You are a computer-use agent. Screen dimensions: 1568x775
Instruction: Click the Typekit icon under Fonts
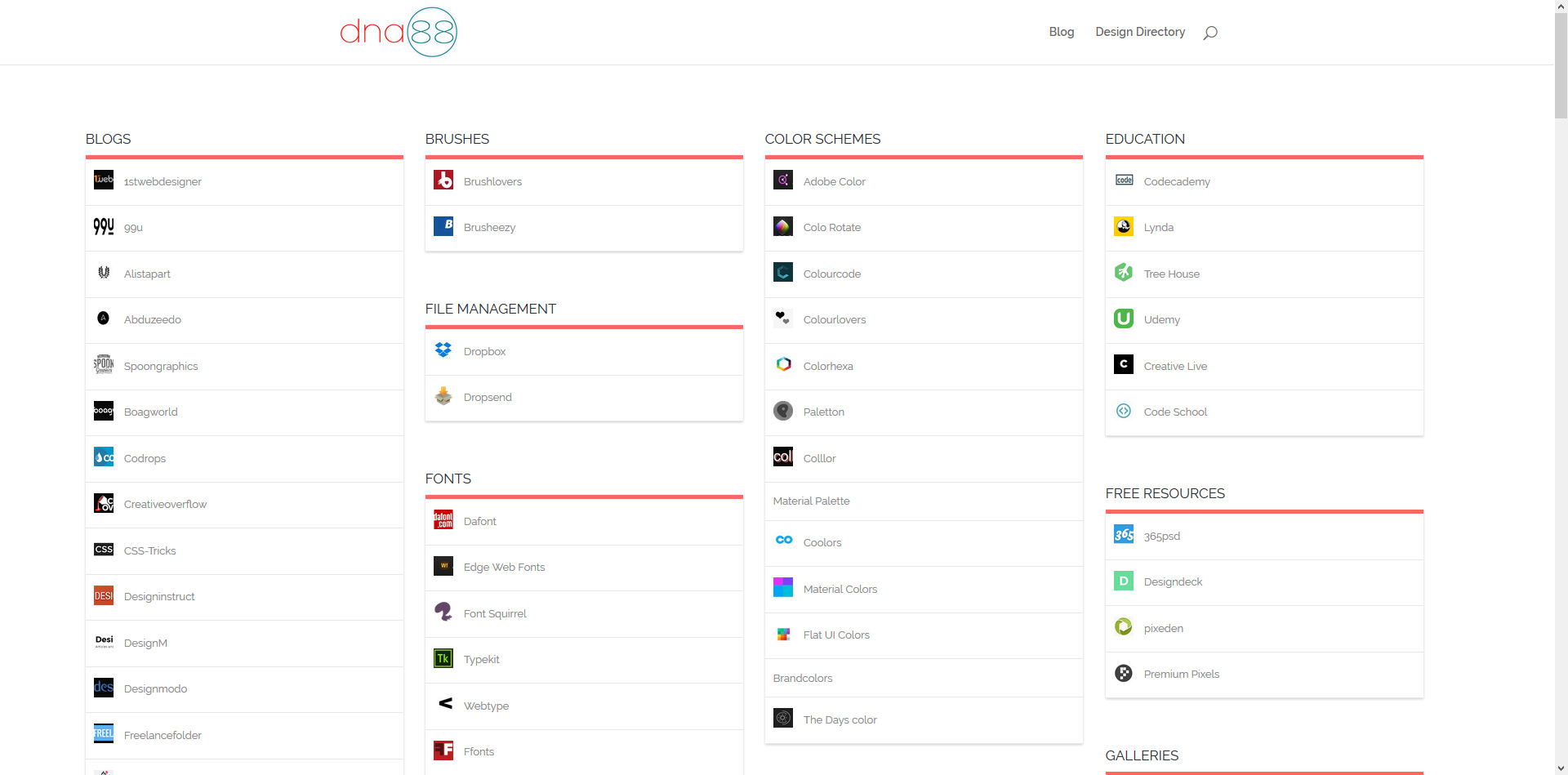[x=443, y=657]
